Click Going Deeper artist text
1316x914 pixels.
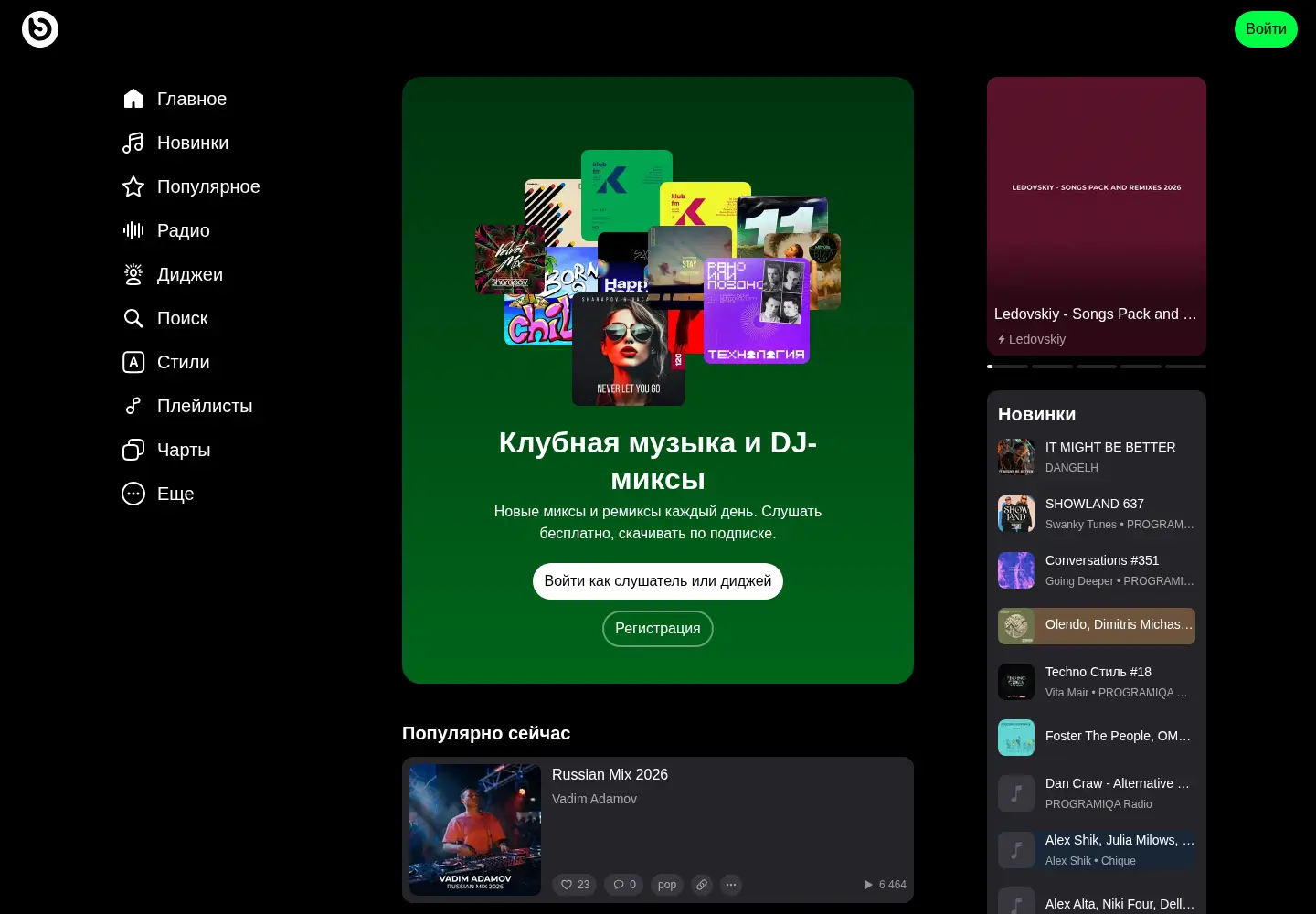click(x=1079, y=581)
